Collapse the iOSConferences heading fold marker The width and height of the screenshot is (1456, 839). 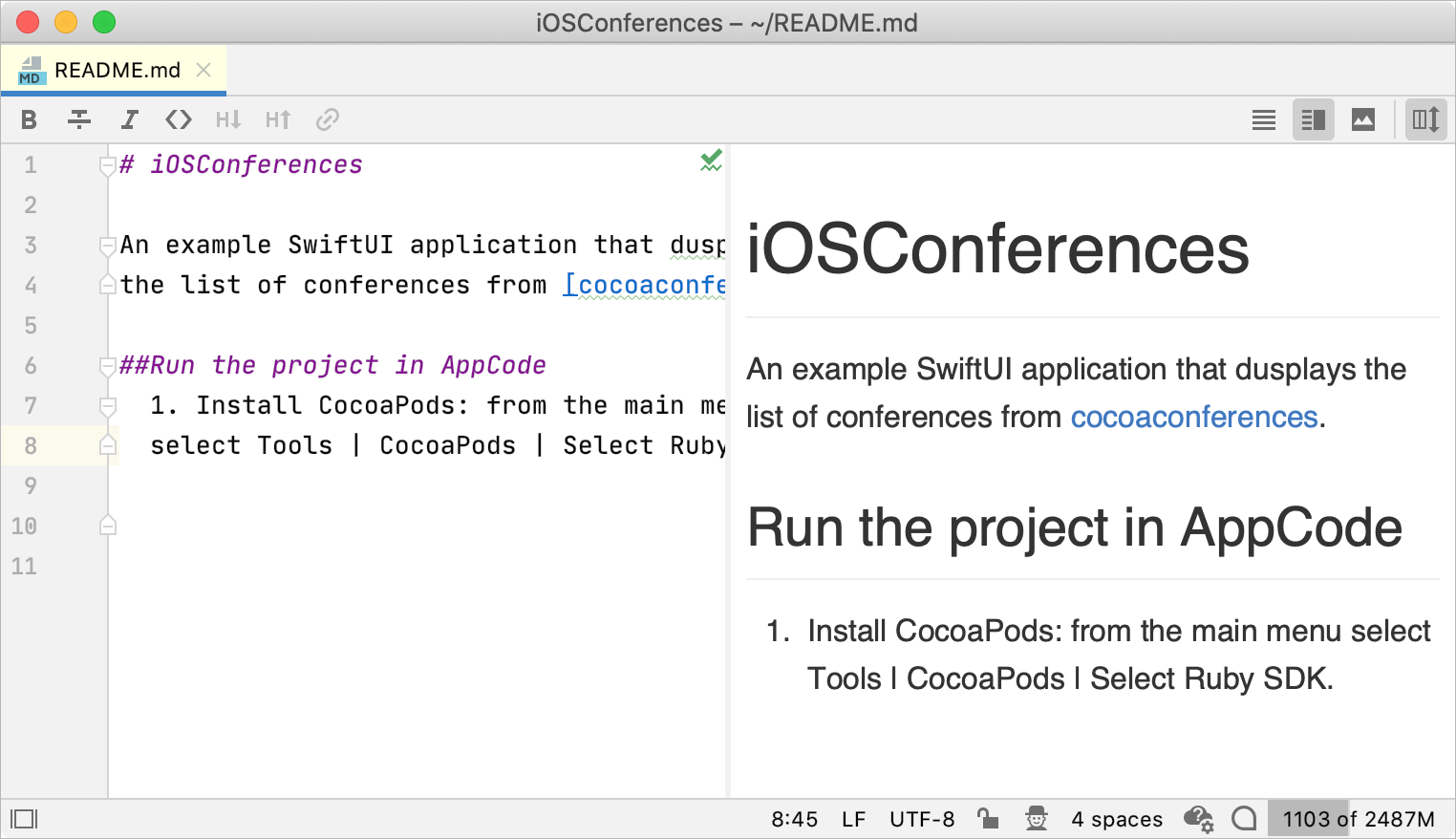coord(107,166)
